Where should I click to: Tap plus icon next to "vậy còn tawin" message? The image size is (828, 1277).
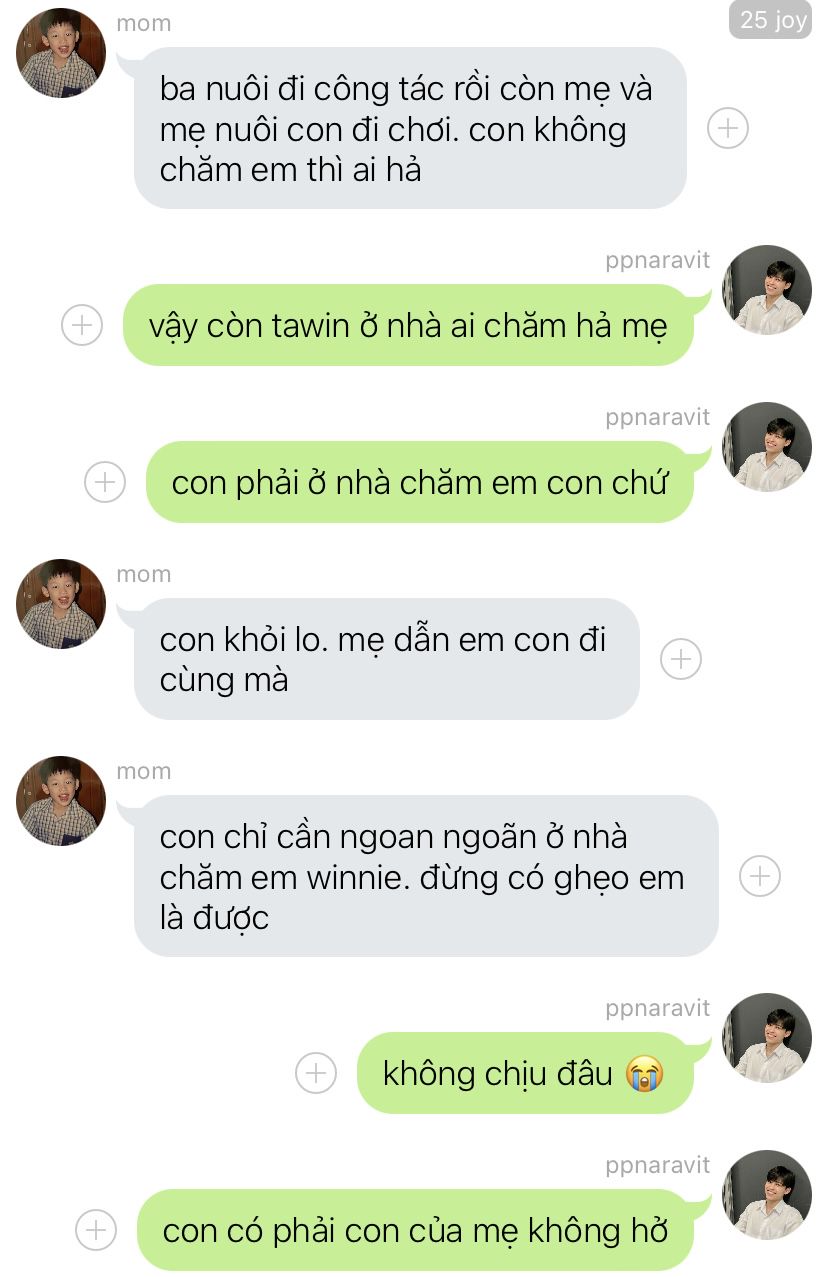82,325
